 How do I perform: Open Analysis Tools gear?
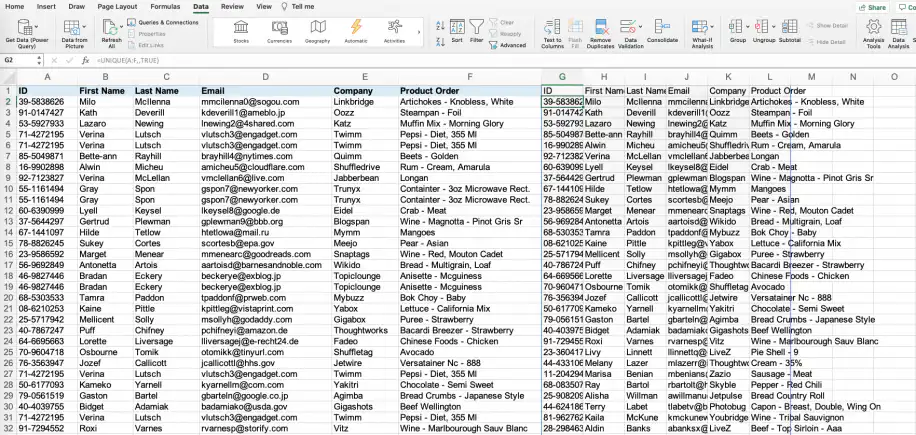(873, 34)
